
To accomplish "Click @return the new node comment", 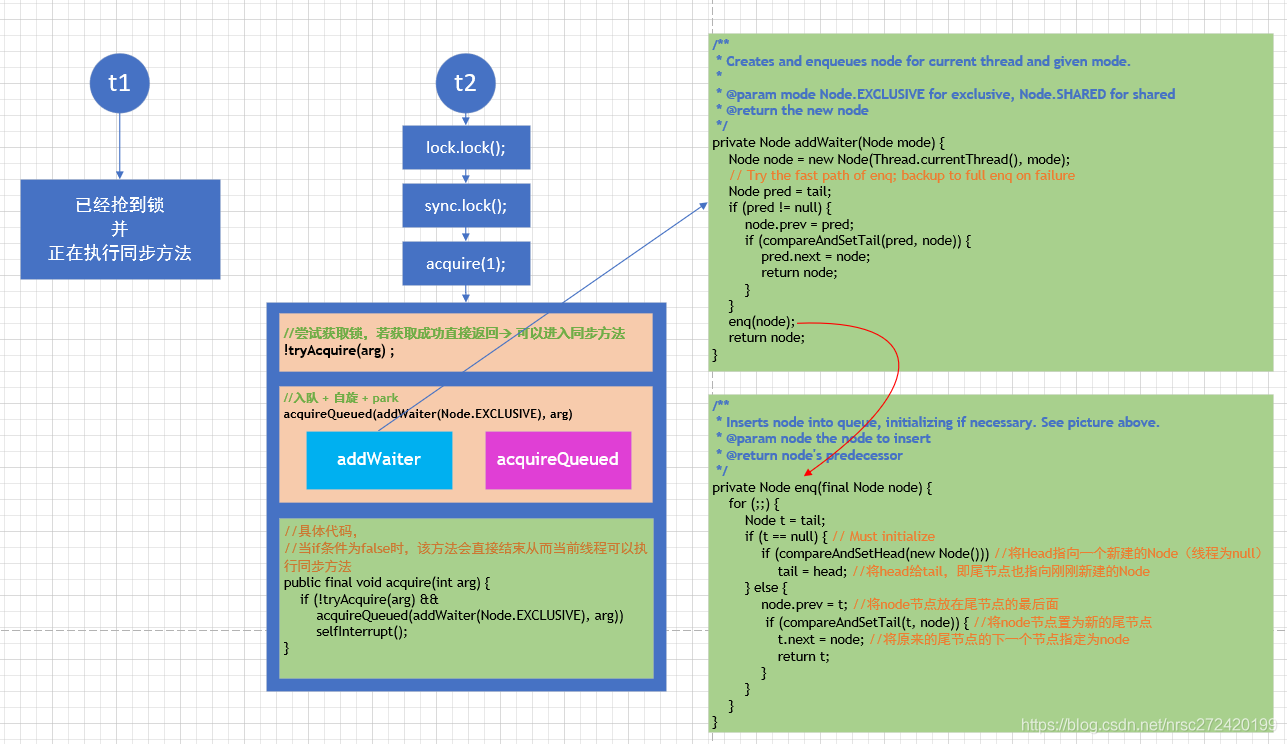I will (792, 110).
